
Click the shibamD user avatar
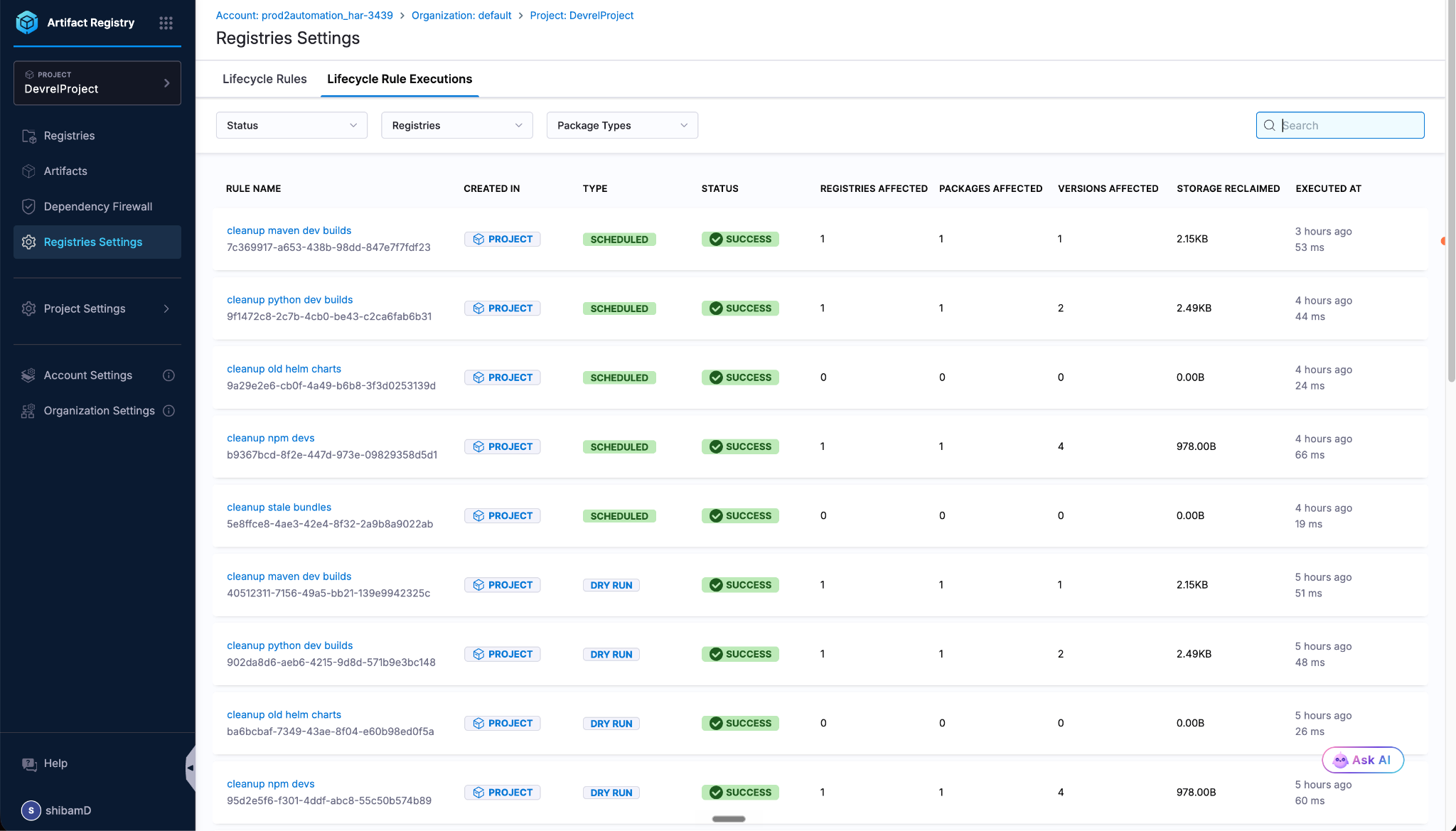pos(31,810)
